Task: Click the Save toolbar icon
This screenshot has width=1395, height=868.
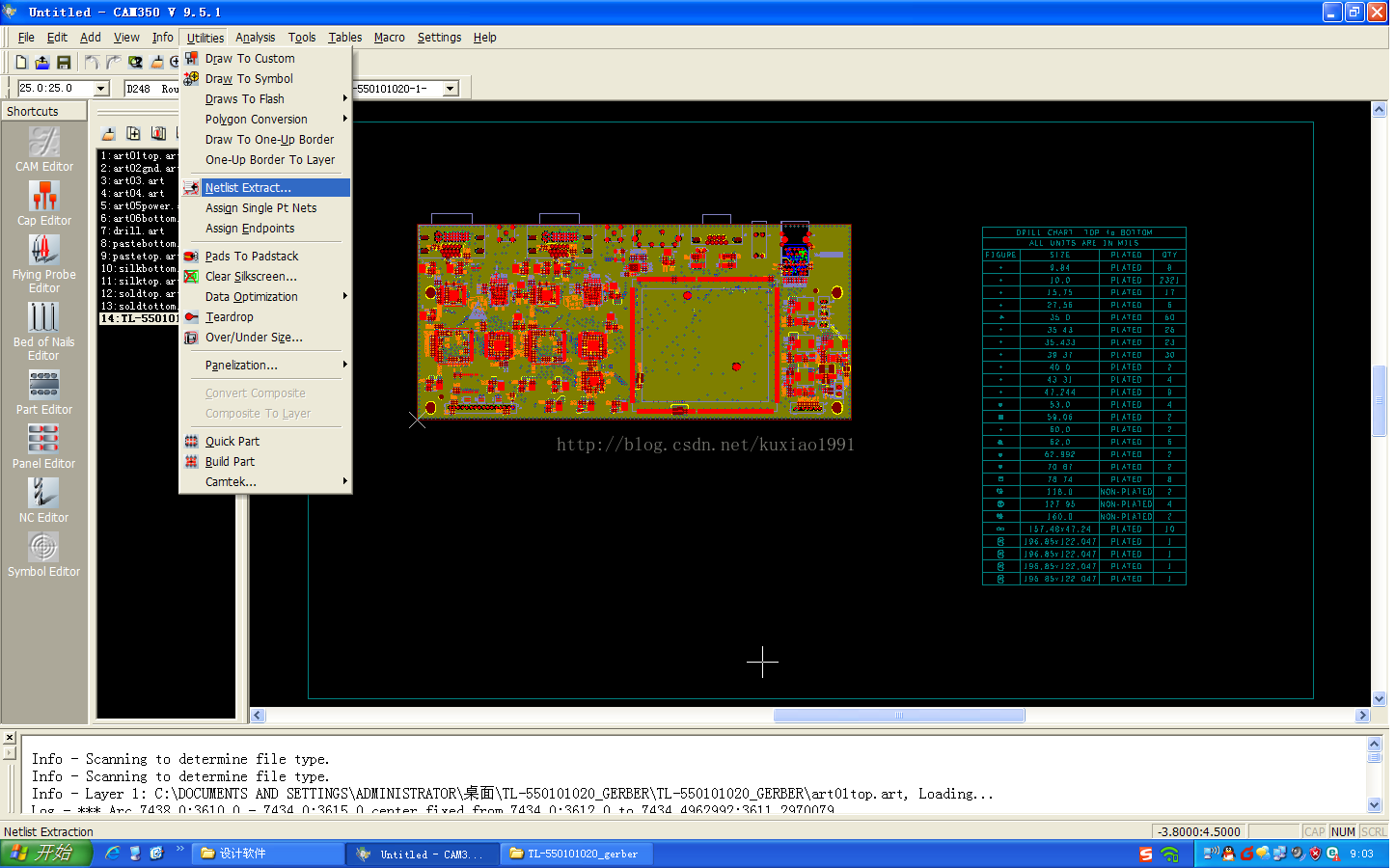Action: click(64, 63)
